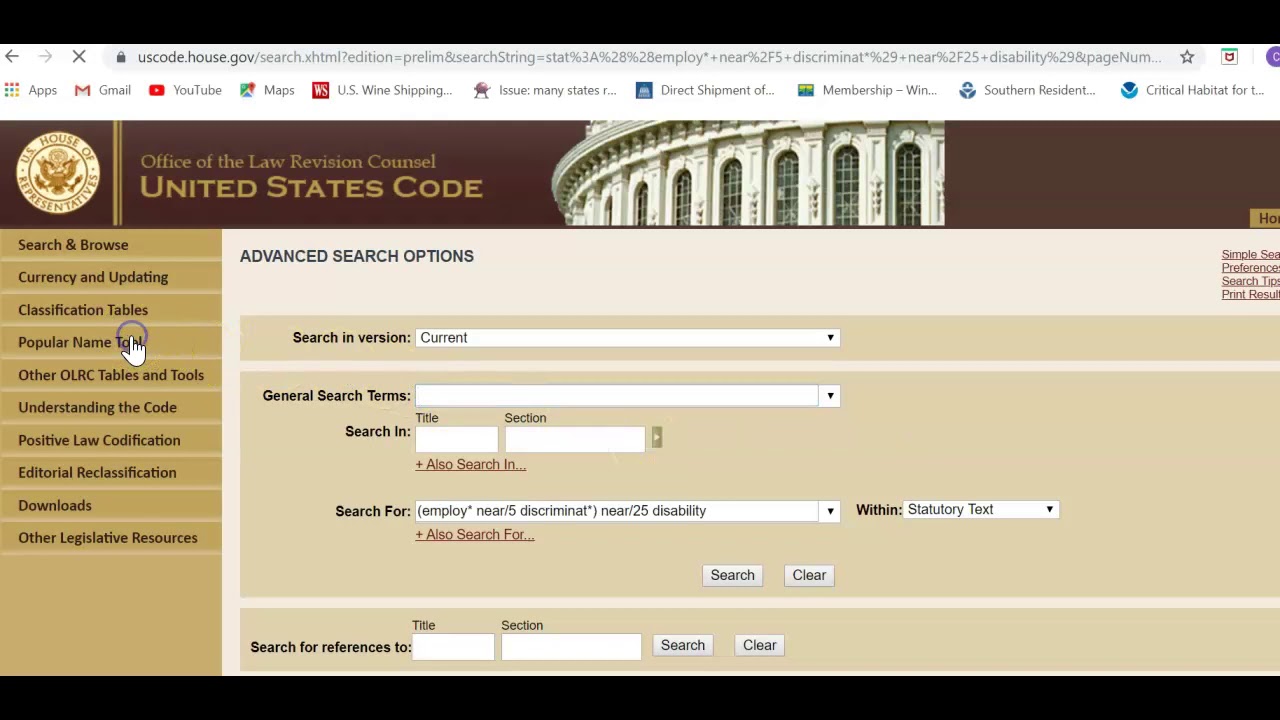The image size is (1280, 720).
Task: Bookmark this page with star icon
Action: (1187, 57)
